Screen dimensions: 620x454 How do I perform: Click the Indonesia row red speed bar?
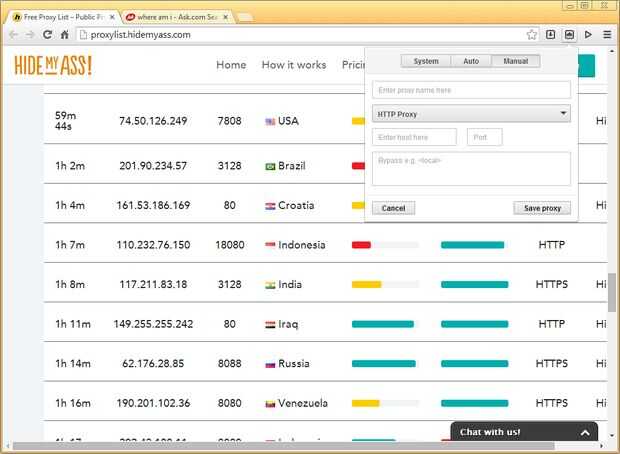pyautogui.click(x=361, y=245)
